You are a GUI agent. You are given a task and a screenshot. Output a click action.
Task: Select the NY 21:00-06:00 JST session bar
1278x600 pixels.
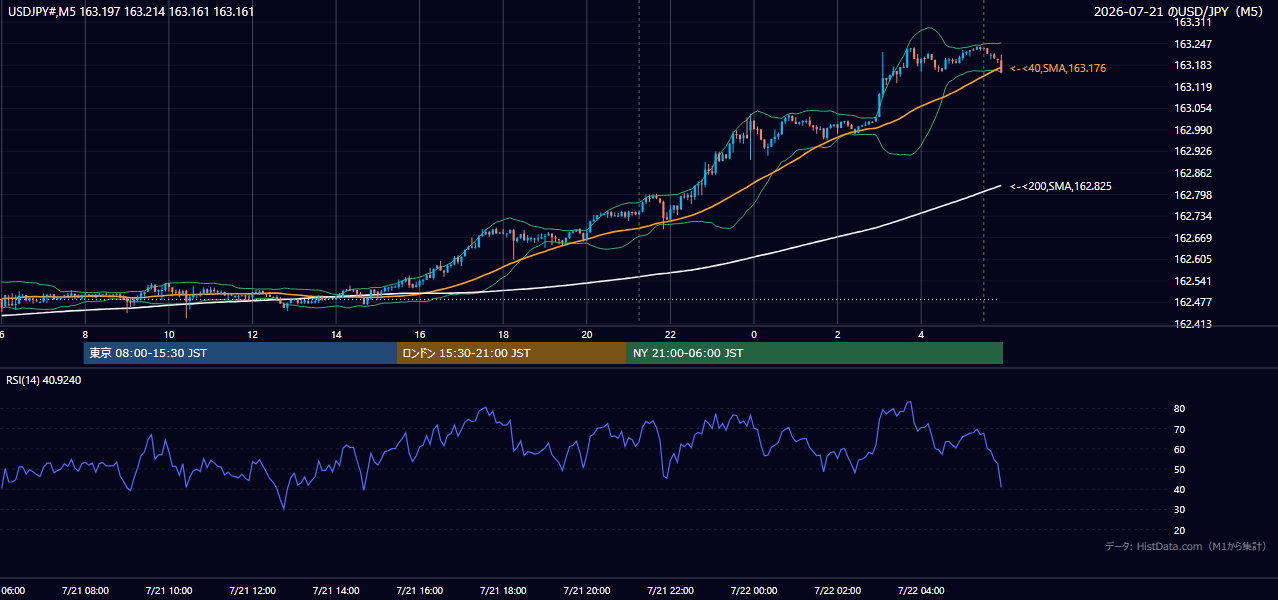pos(814,353)
